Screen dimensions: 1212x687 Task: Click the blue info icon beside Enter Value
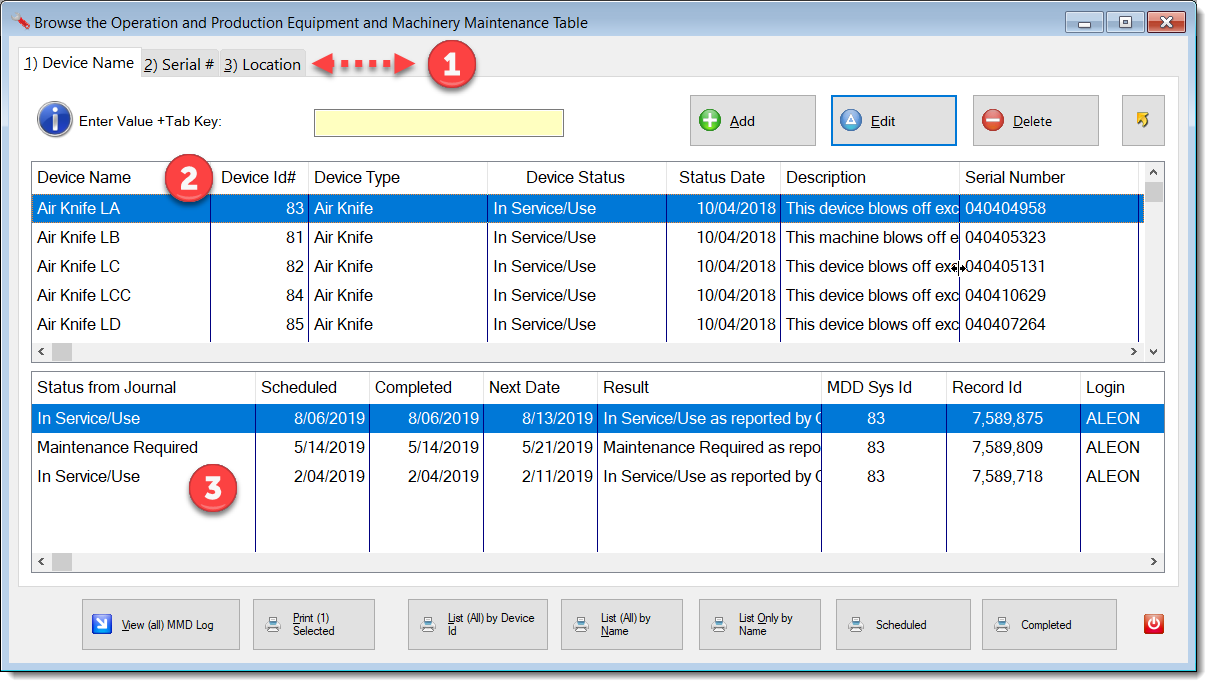(55, 120)
